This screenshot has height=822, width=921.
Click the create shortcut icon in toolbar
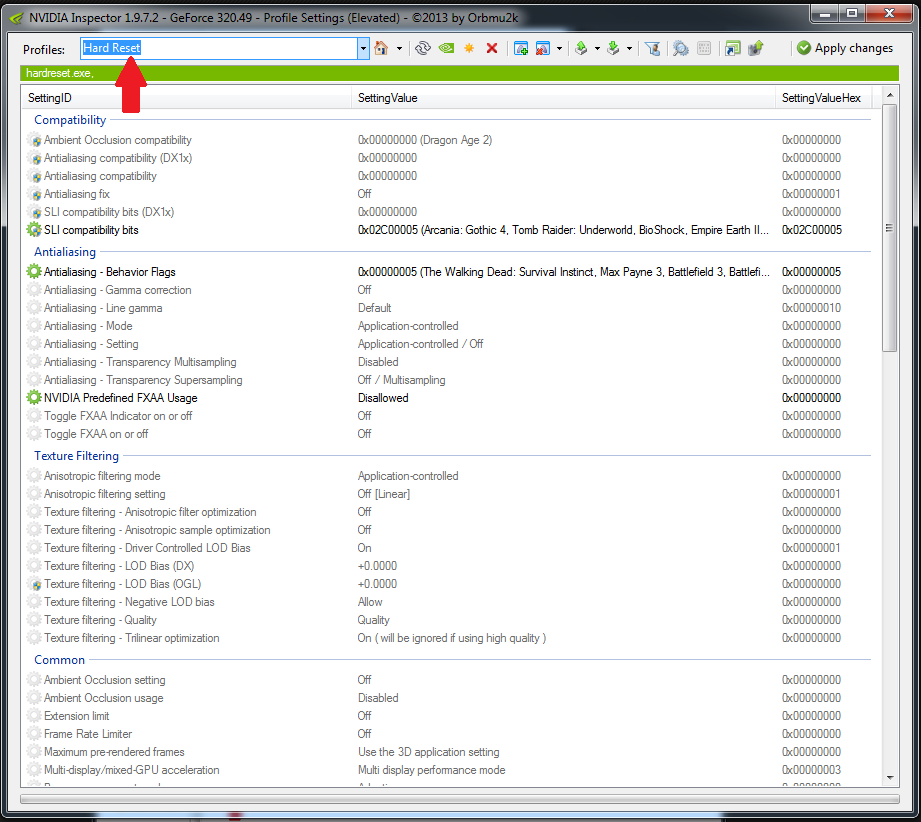tap(732, 48)
